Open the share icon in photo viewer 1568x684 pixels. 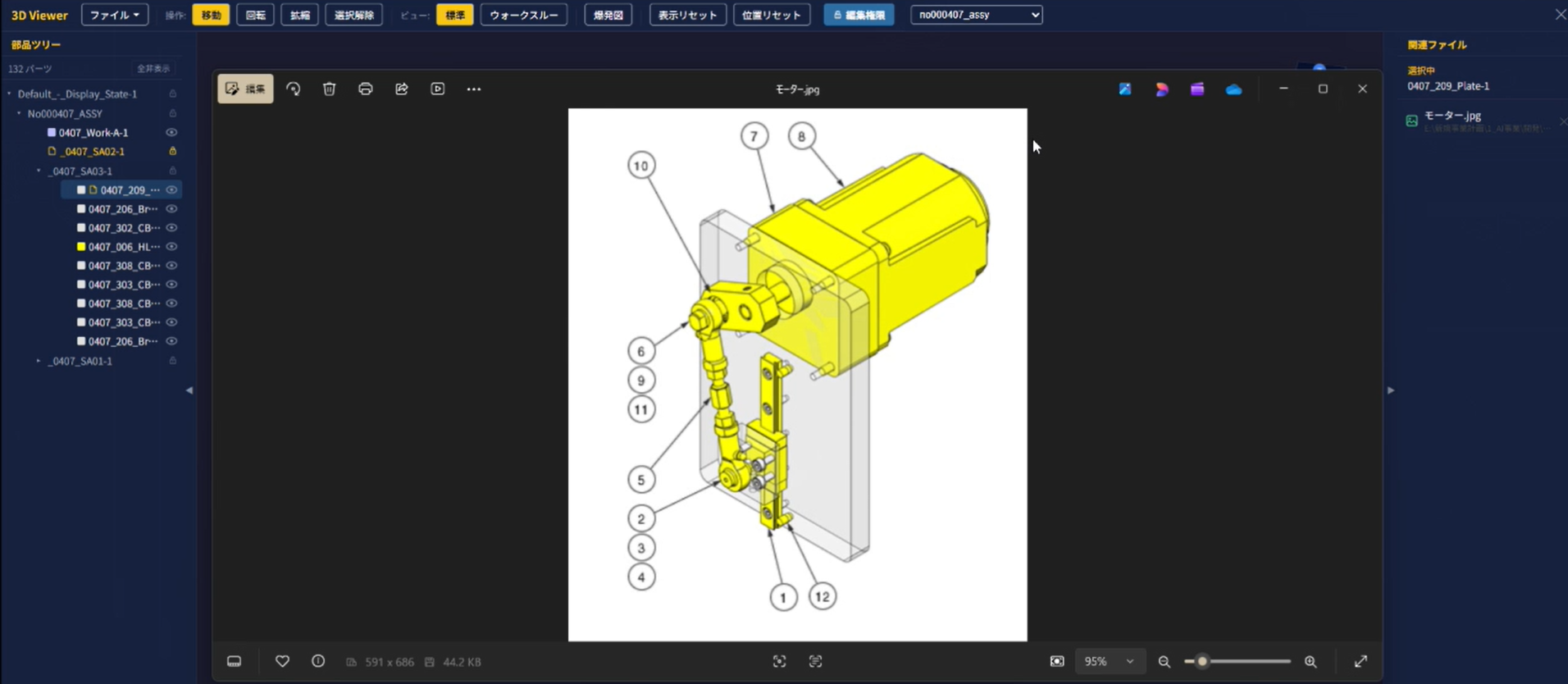(x=401, y=89)
